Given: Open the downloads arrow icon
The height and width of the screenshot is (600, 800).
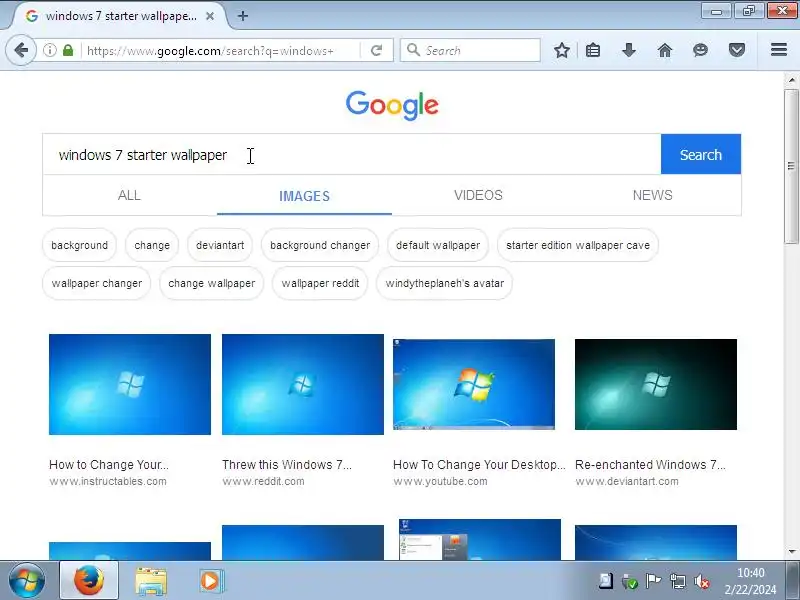Looking at the screenshot, I should (629, 50).
